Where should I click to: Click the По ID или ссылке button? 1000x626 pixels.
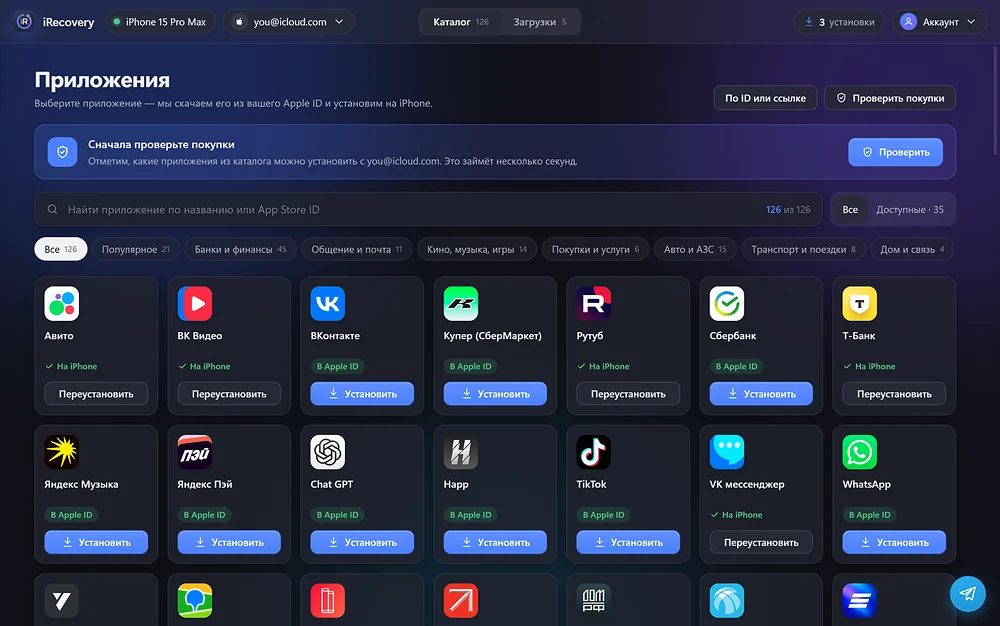point(765,98)
